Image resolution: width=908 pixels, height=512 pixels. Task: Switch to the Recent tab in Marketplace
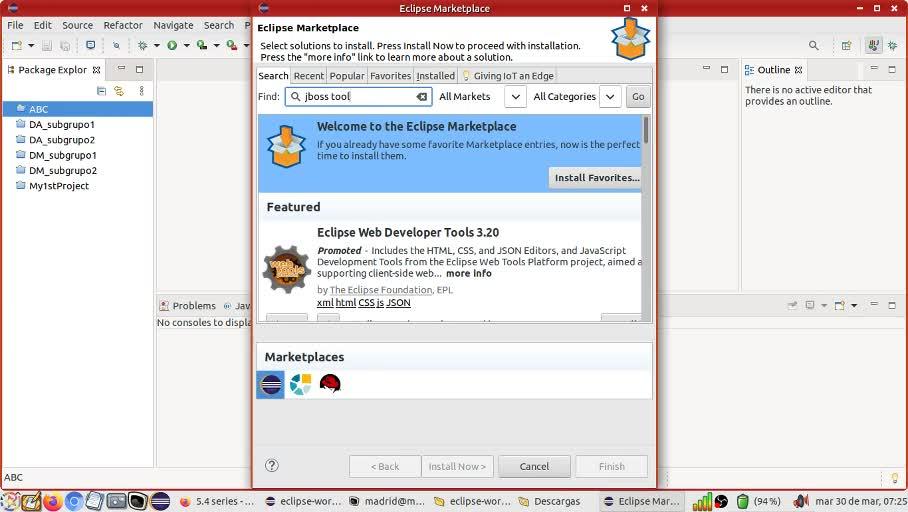tap(309, 76)
